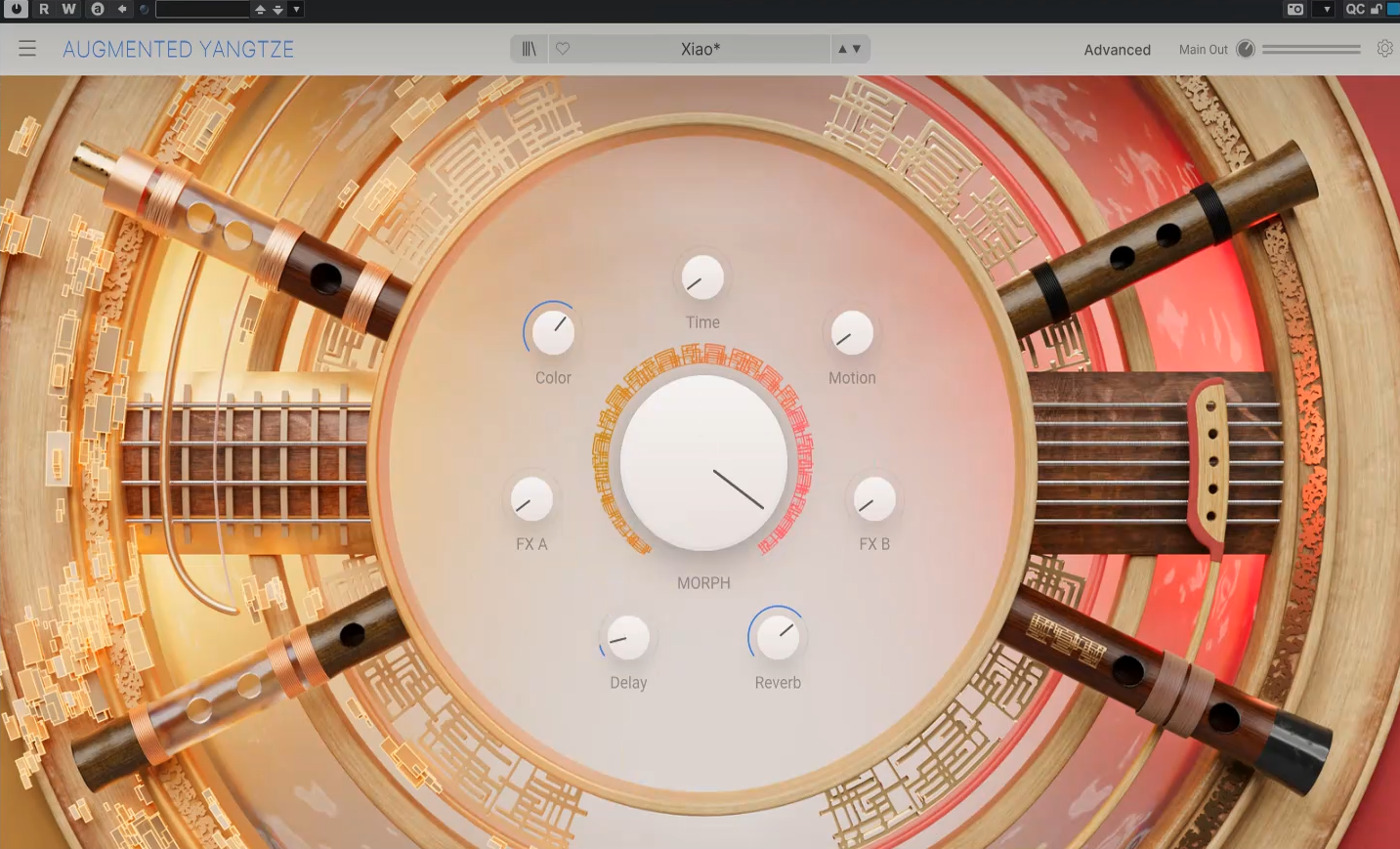Click the Xiao preset name field
The width and height of the screenshot is (1400, 849).
pyautogui.click(x=700, y=49)
